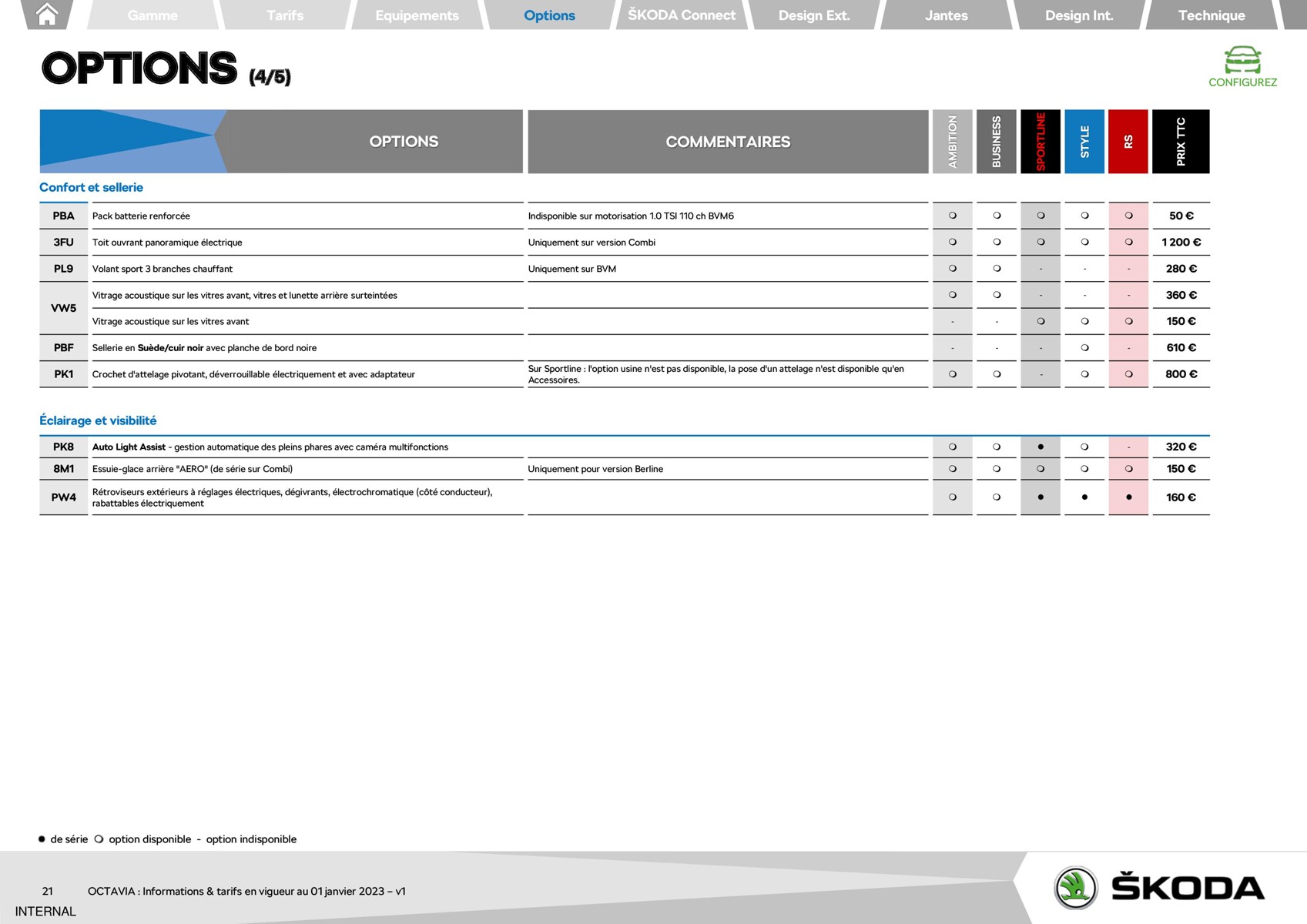Click the Prix TTC column header
Screen dimensions: 1307x924
pyautogui.click(x=1181, y=142)
